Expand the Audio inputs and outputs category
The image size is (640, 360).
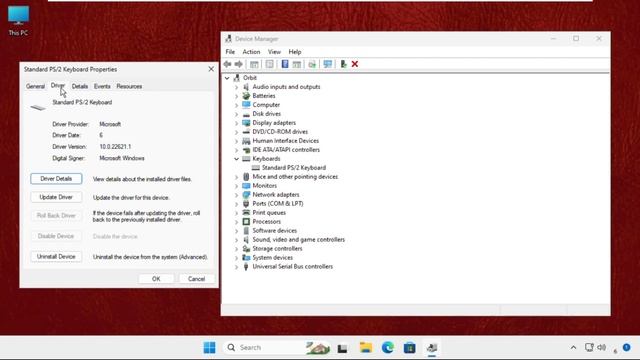pyautogui.click(x=236, y=87)
